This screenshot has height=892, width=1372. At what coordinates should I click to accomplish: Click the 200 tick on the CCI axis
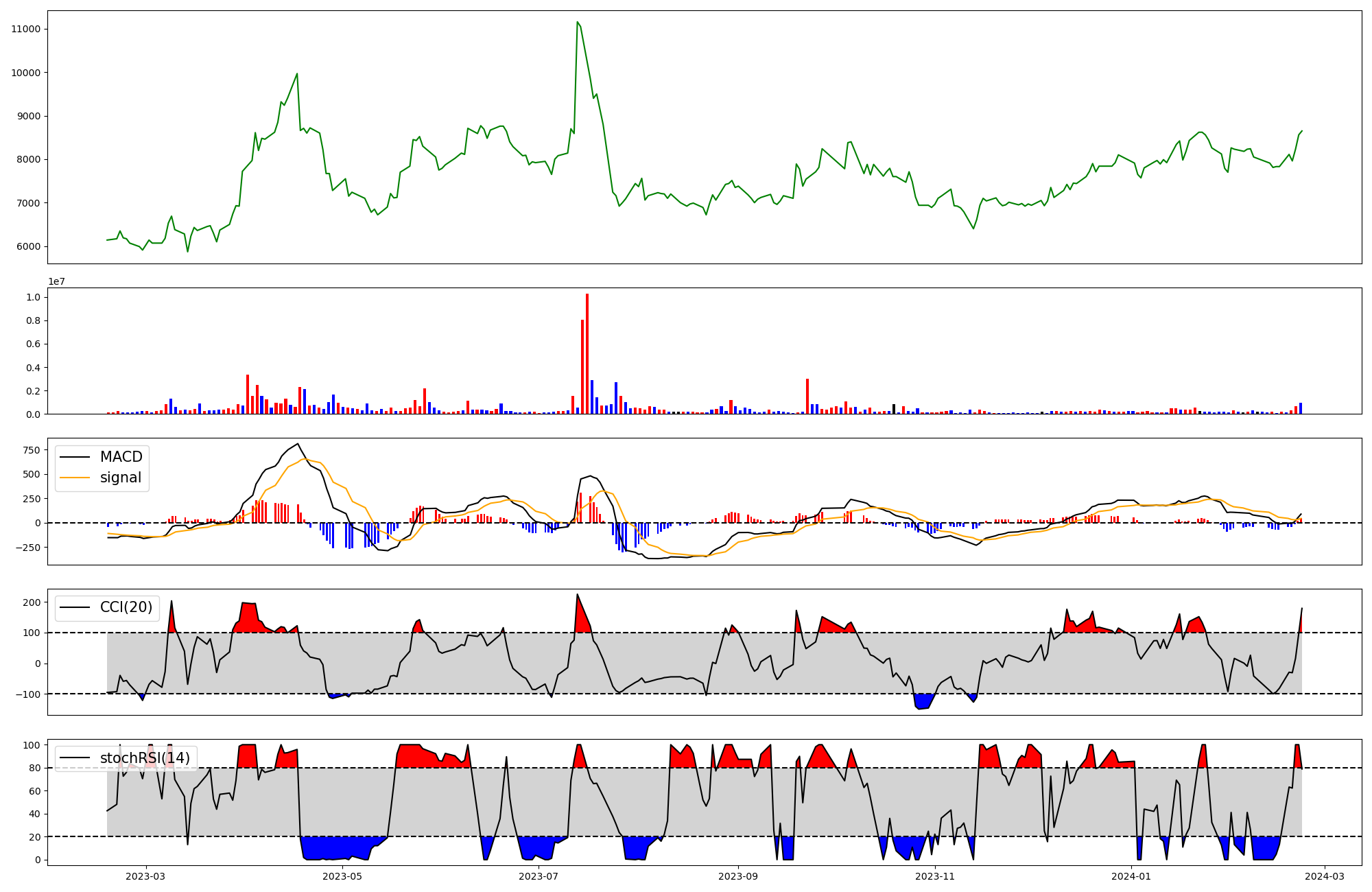click(x=32, y=602)
